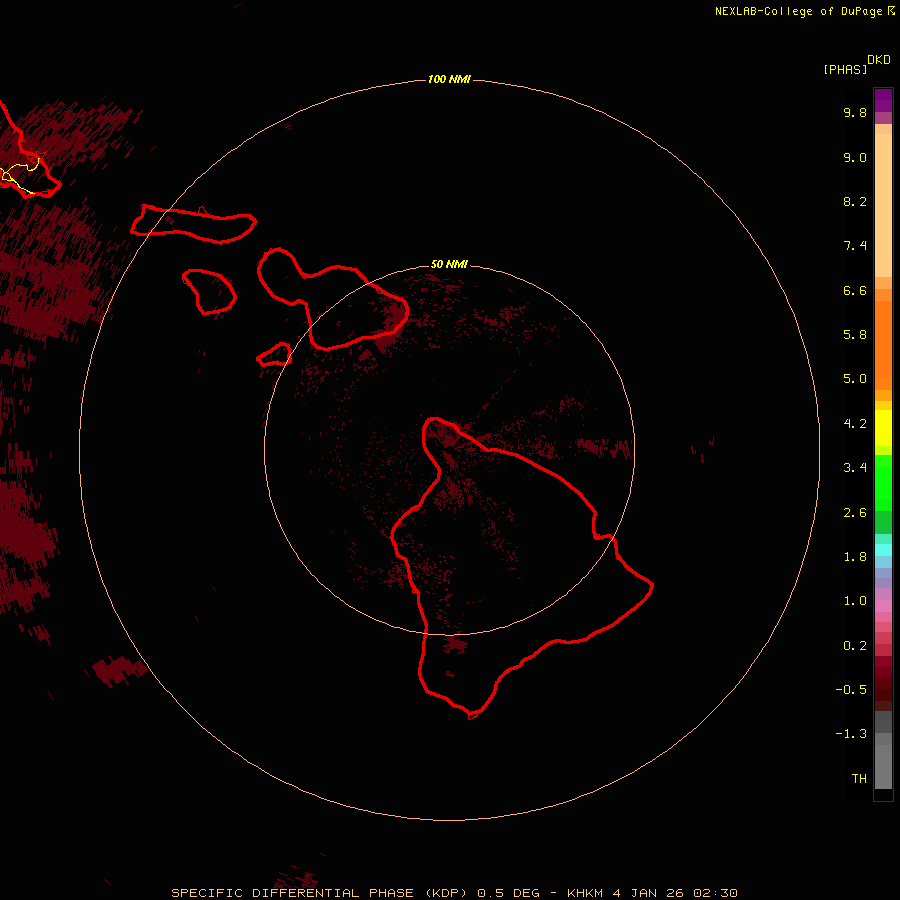Click inside the Lanai island outline
This screenshot has height=900, width=900.
click(x=210, y=292)
